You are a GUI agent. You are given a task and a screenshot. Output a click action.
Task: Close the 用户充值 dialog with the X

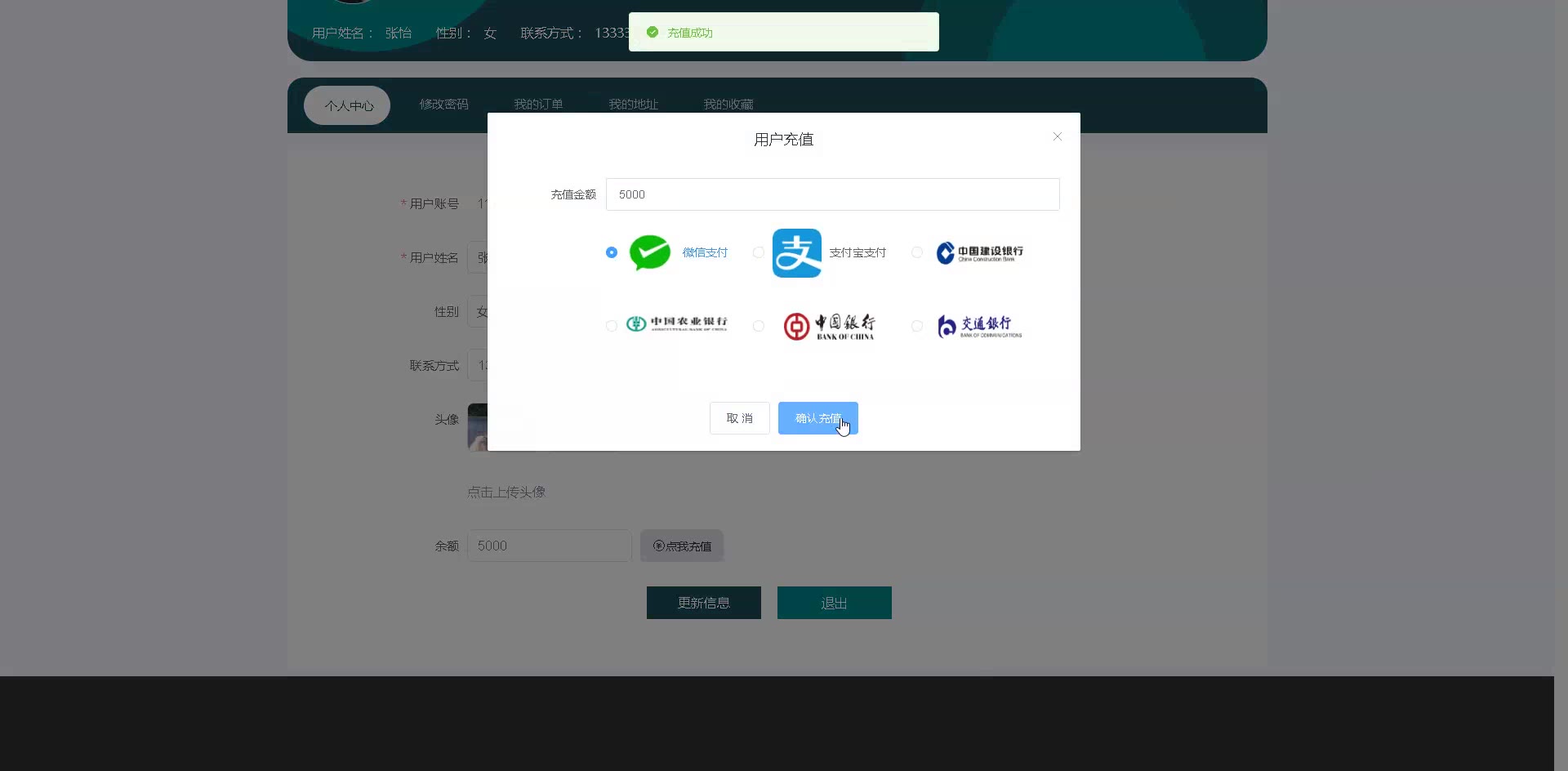(1058, 136)
